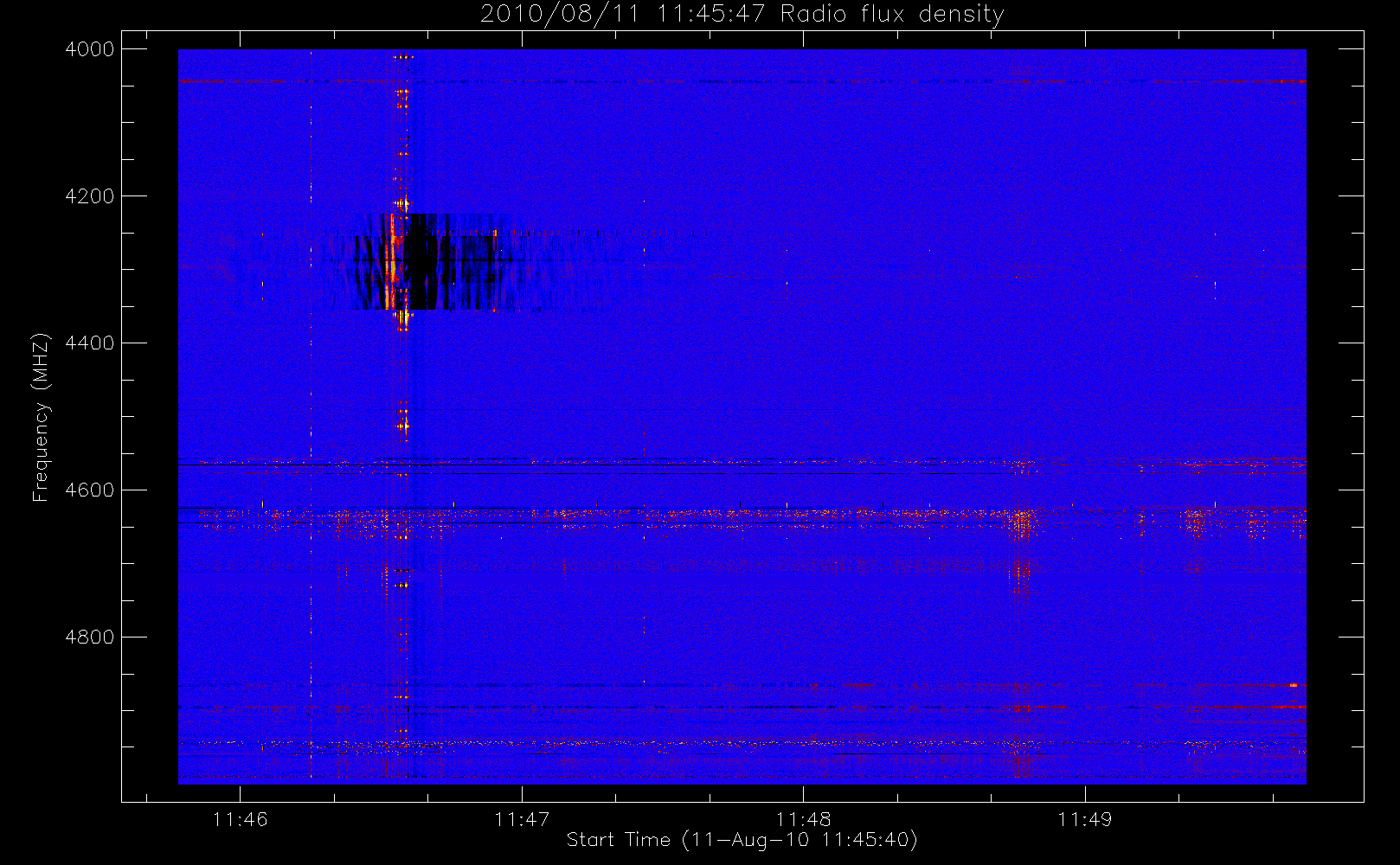The width and height of the screenshot is (1400, 865).
Task: Click the 4000 frequency tick label
Action: (x=90, y=49)
